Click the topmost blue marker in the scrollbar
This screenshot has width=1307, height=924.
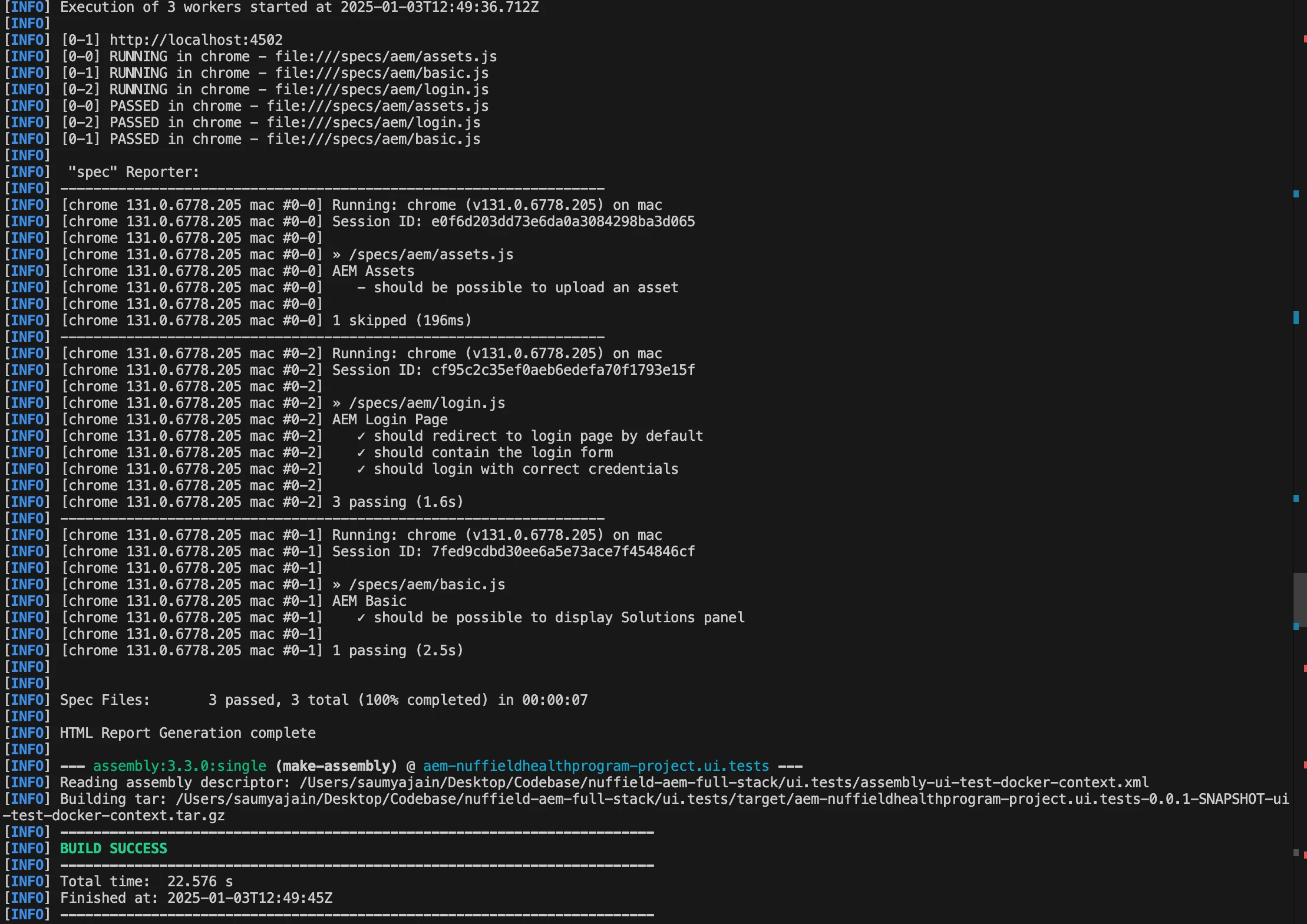pyautogui.click(x=1296, y=194)
